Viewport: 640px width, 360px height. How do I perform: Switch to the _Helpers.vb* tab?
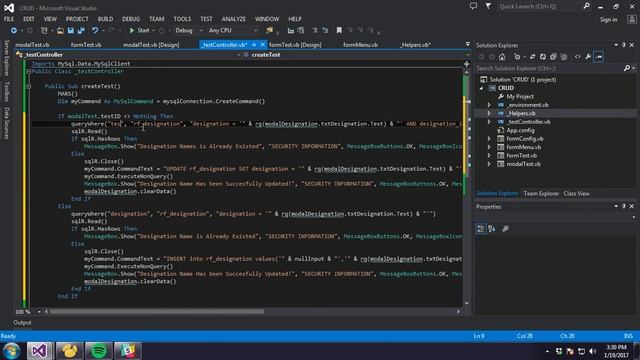pyautogui.click(x=415, y=45)
